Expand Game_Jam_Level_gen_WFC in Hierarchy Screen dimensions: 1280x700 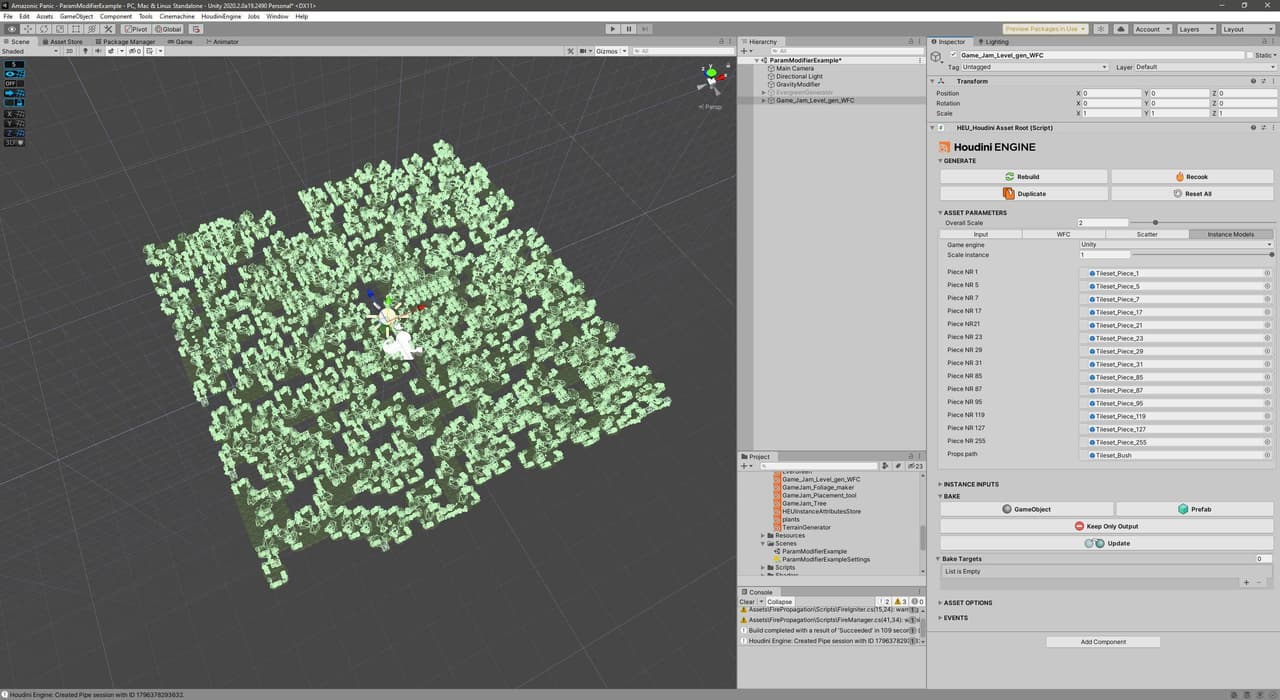pos(764,100)
